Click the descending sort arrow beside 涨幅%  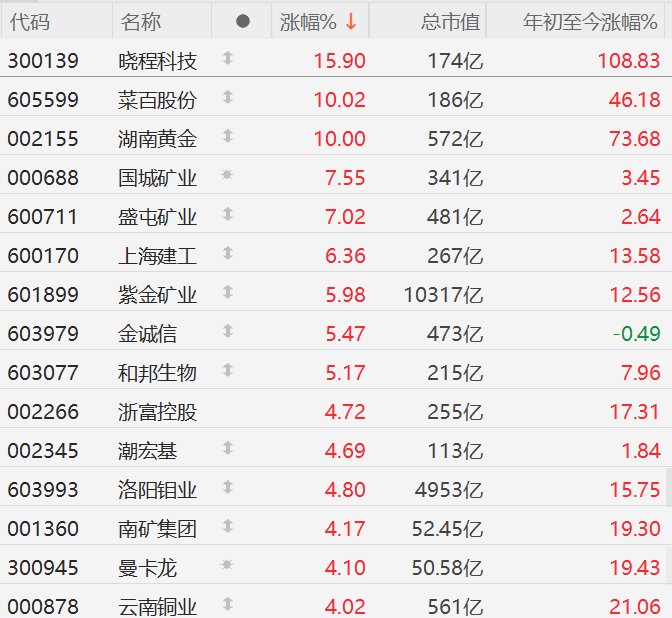pyautogui.click(x=351, y=21)
